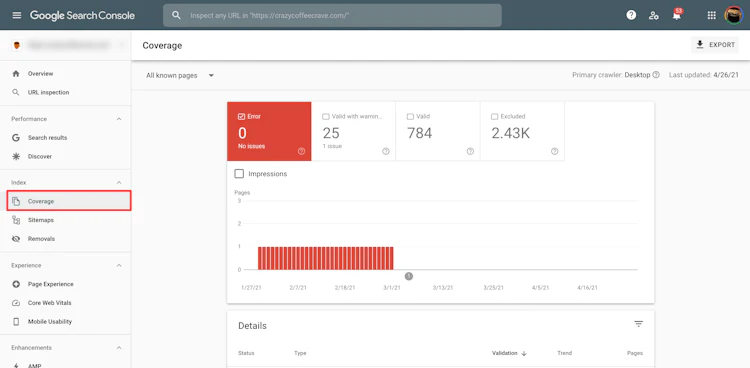Open help icon on Valid card
Screen dimensions: 750x368
coord(470,151)
